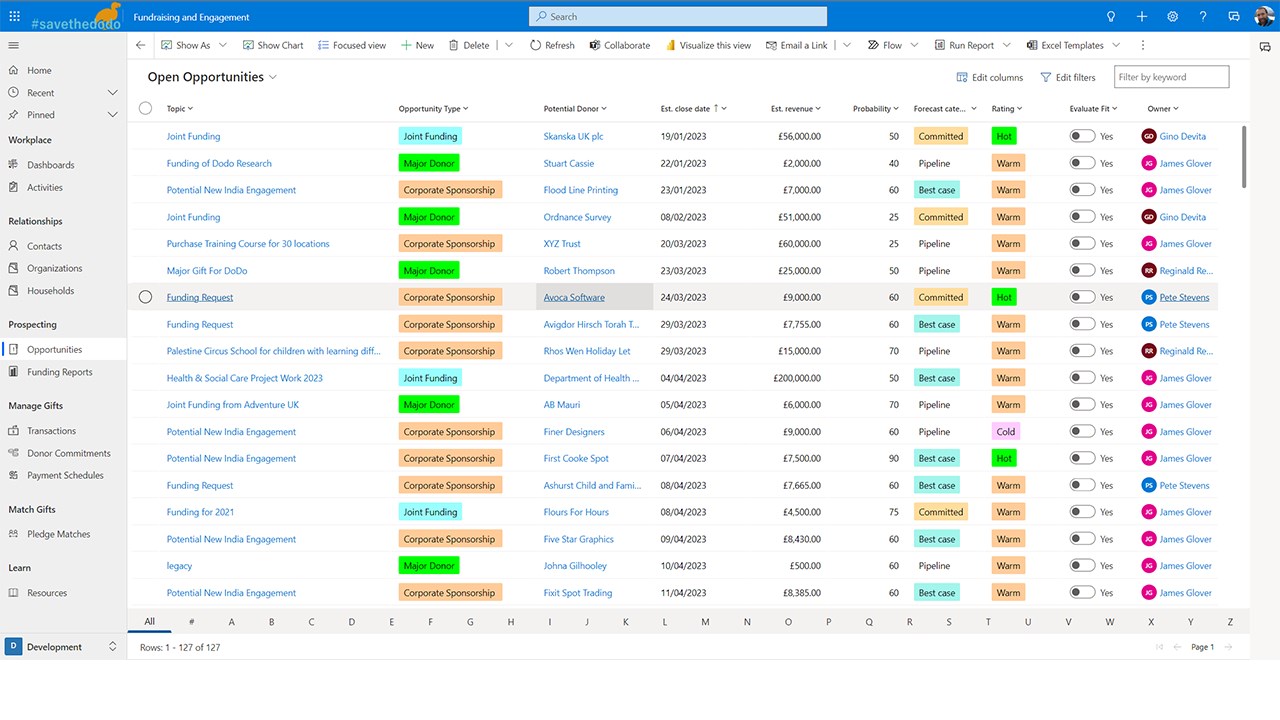
Task: Click Edit filters
Action: coord(1068,77)
